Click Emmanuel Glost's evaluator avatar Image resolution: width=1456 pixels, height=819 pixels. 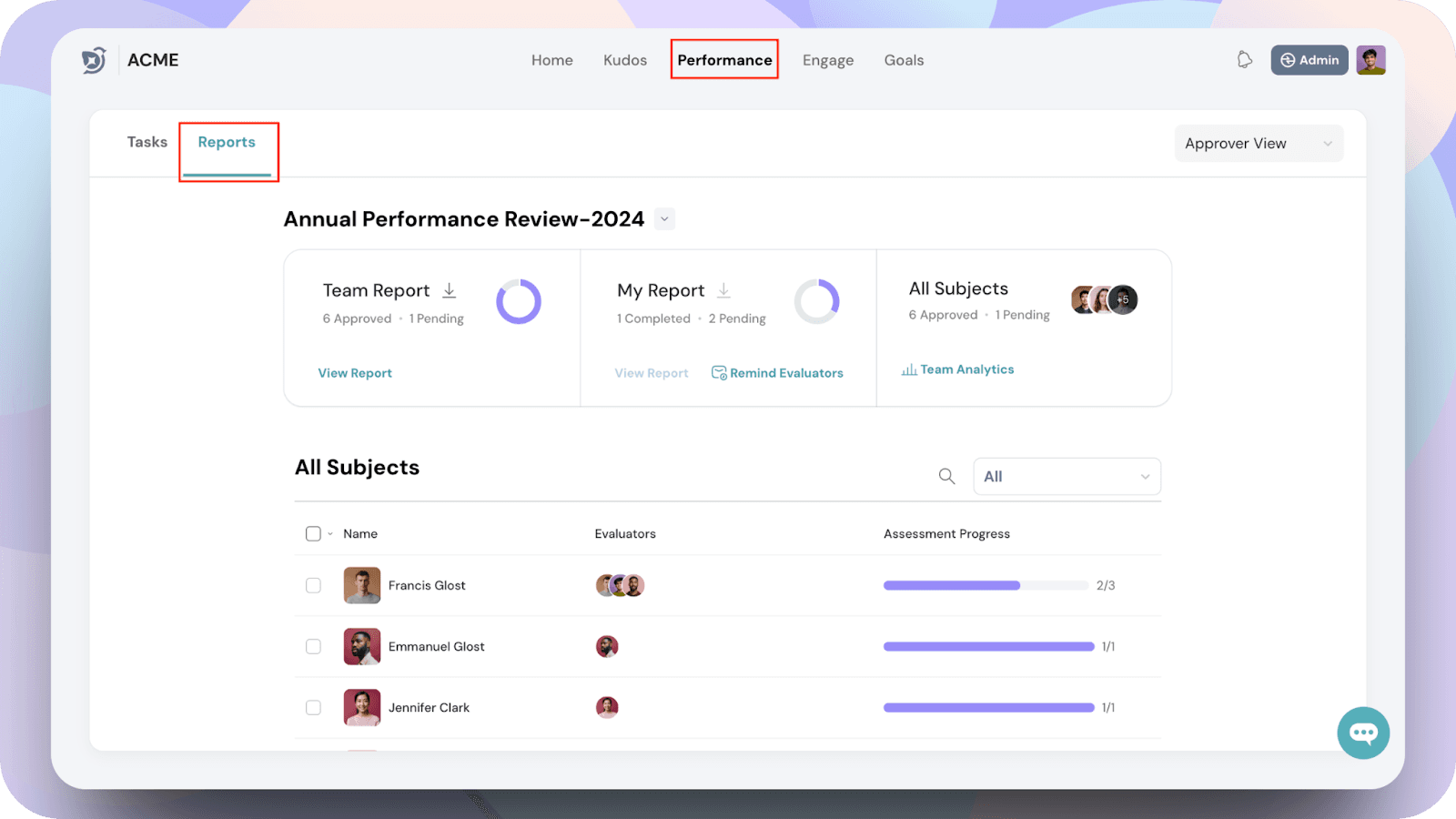click(x=607, y=646)
